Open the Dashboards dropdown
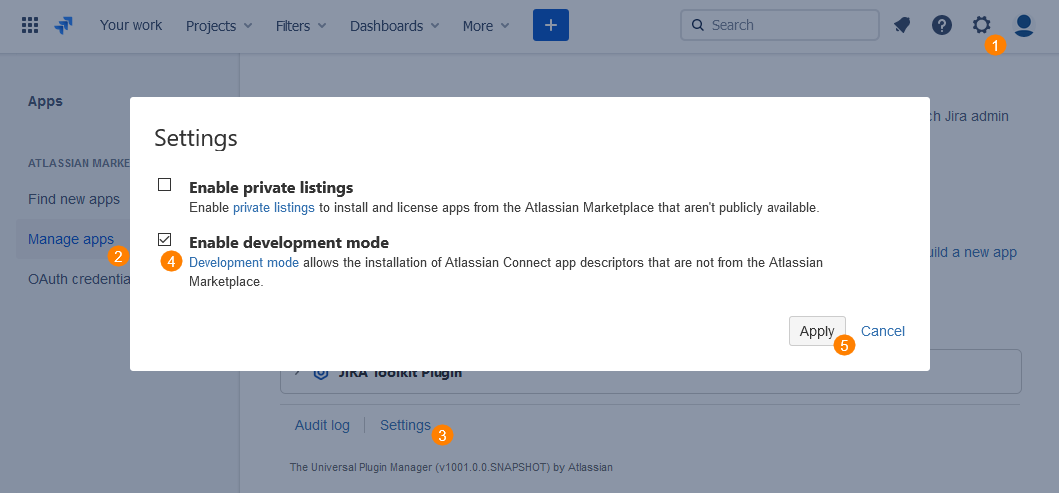The image size is (1059, 493). (394, 26)
